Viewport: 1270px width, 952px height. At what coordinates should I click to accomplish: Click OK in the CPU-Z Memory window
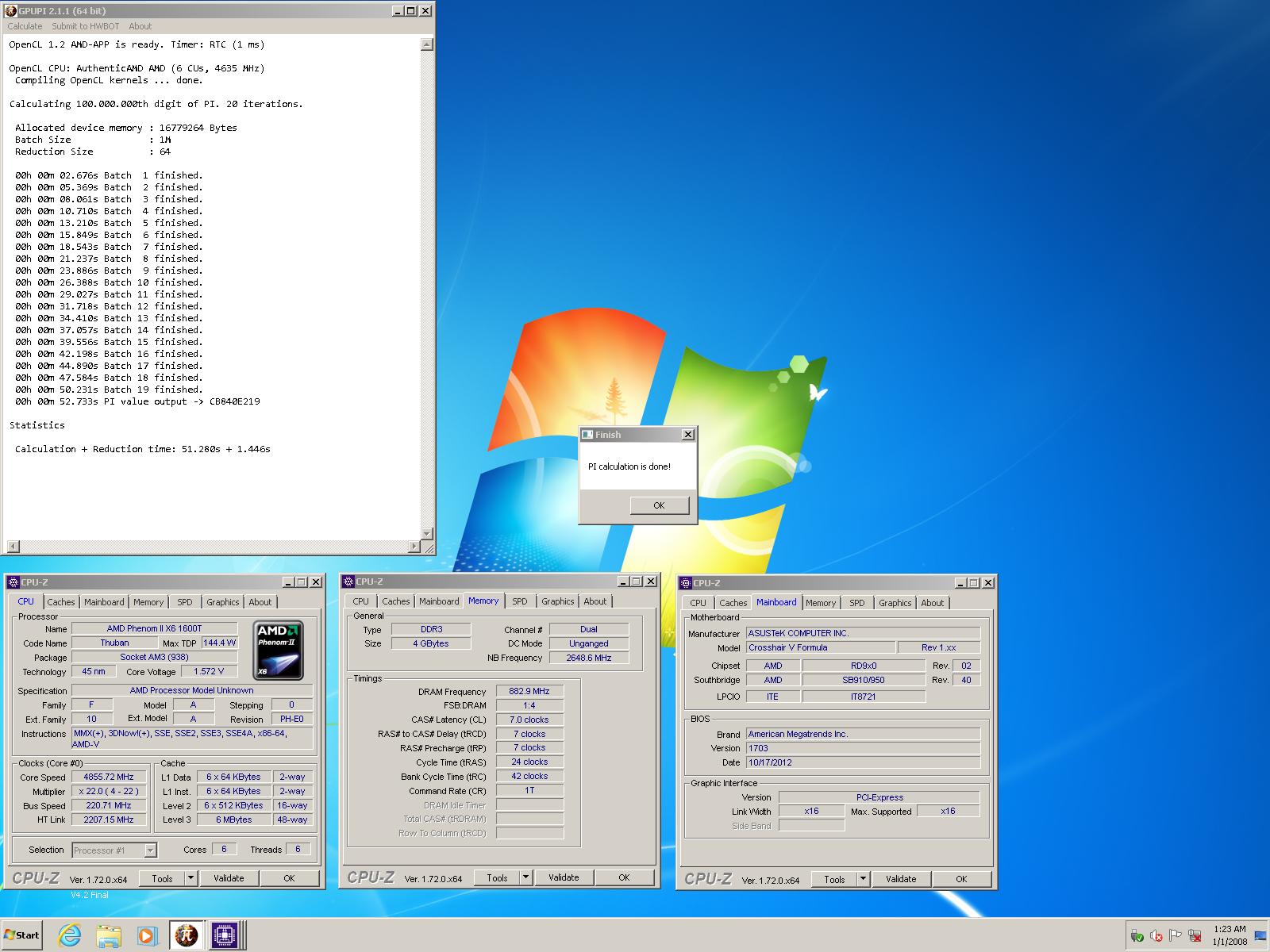point(624,877)
